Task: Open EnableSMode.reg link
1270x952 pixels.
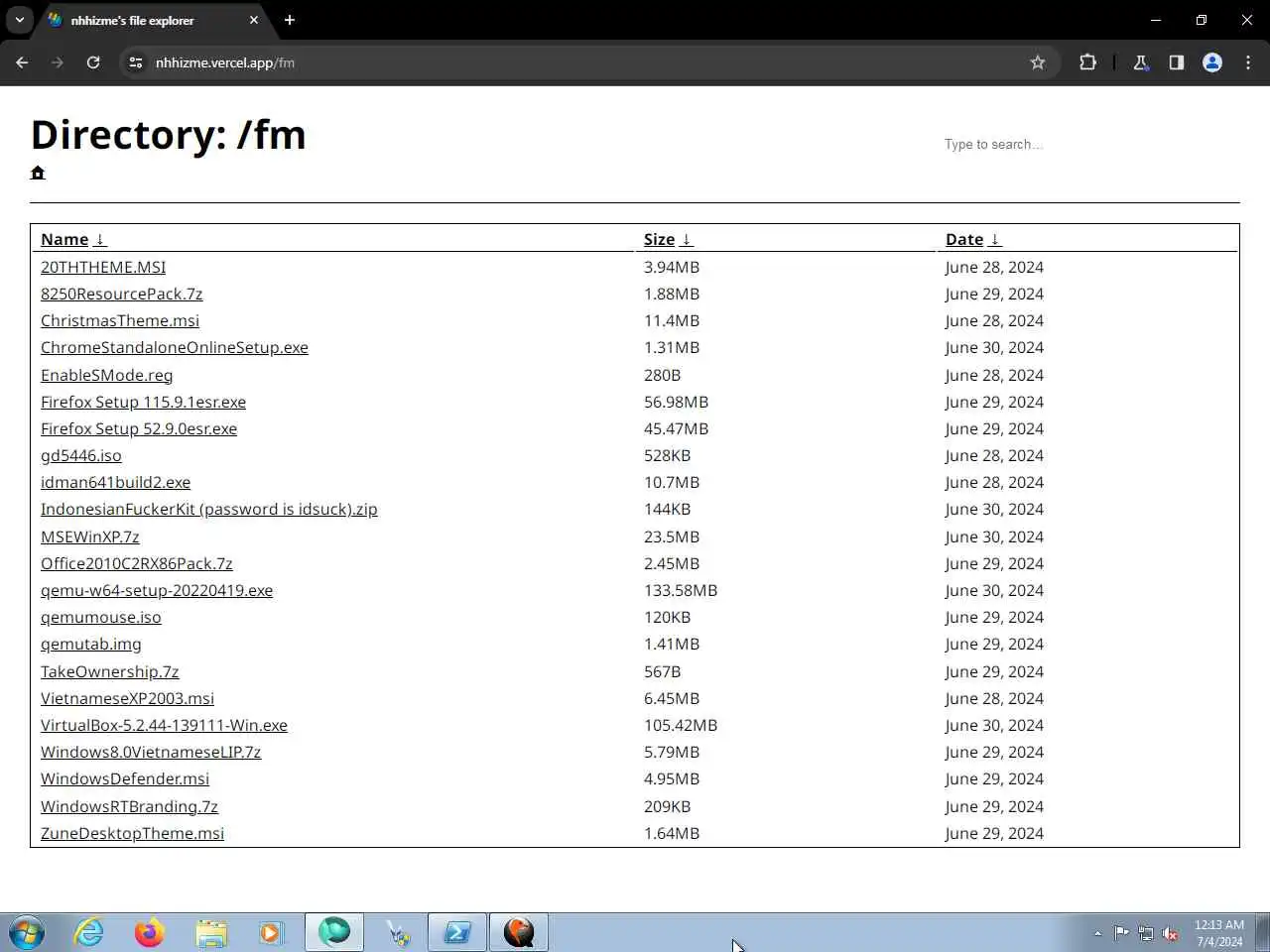Action: coord(106,375)
